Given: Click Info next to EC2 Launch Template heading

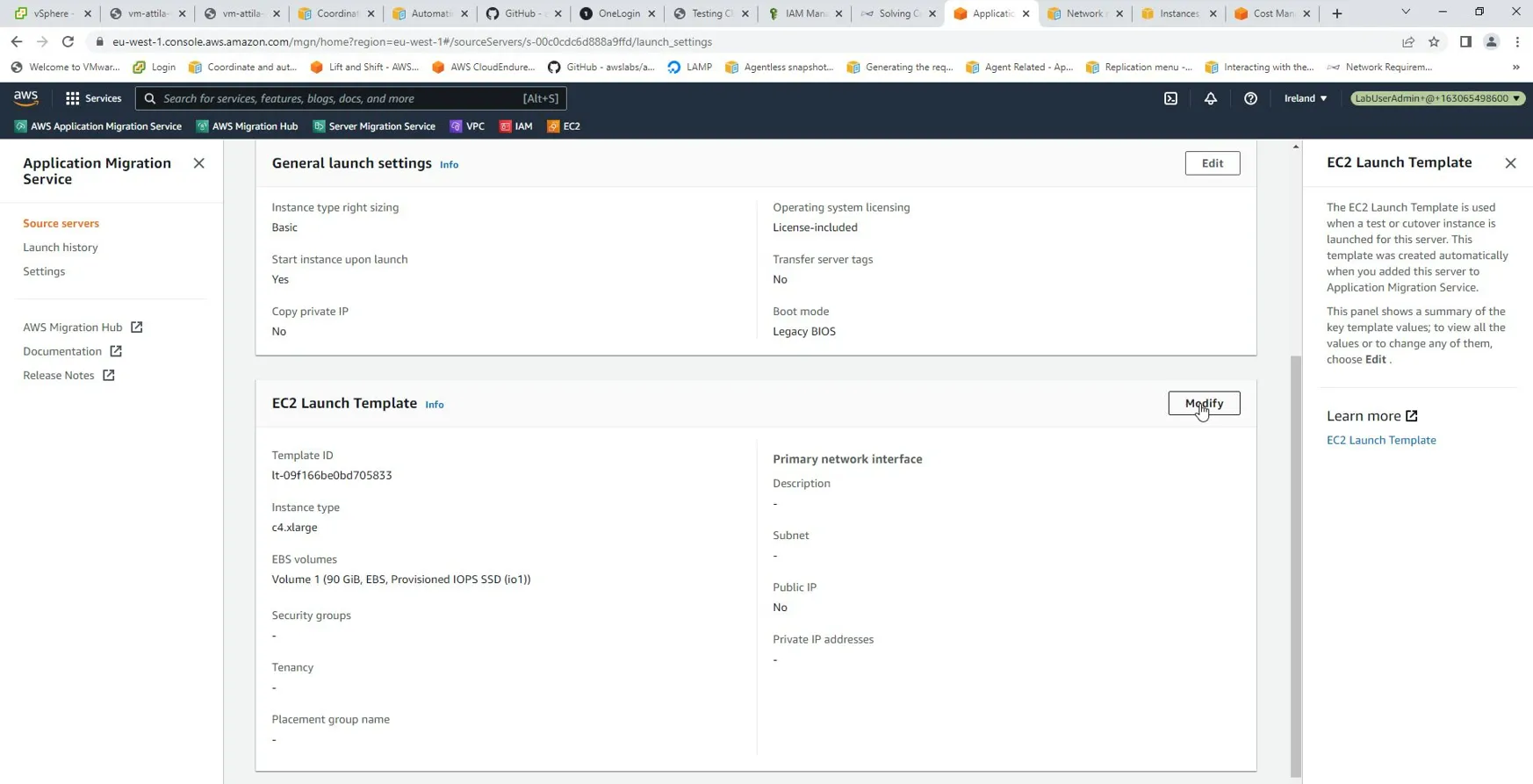Looking at the screenshot, I should tap(435, 405).
